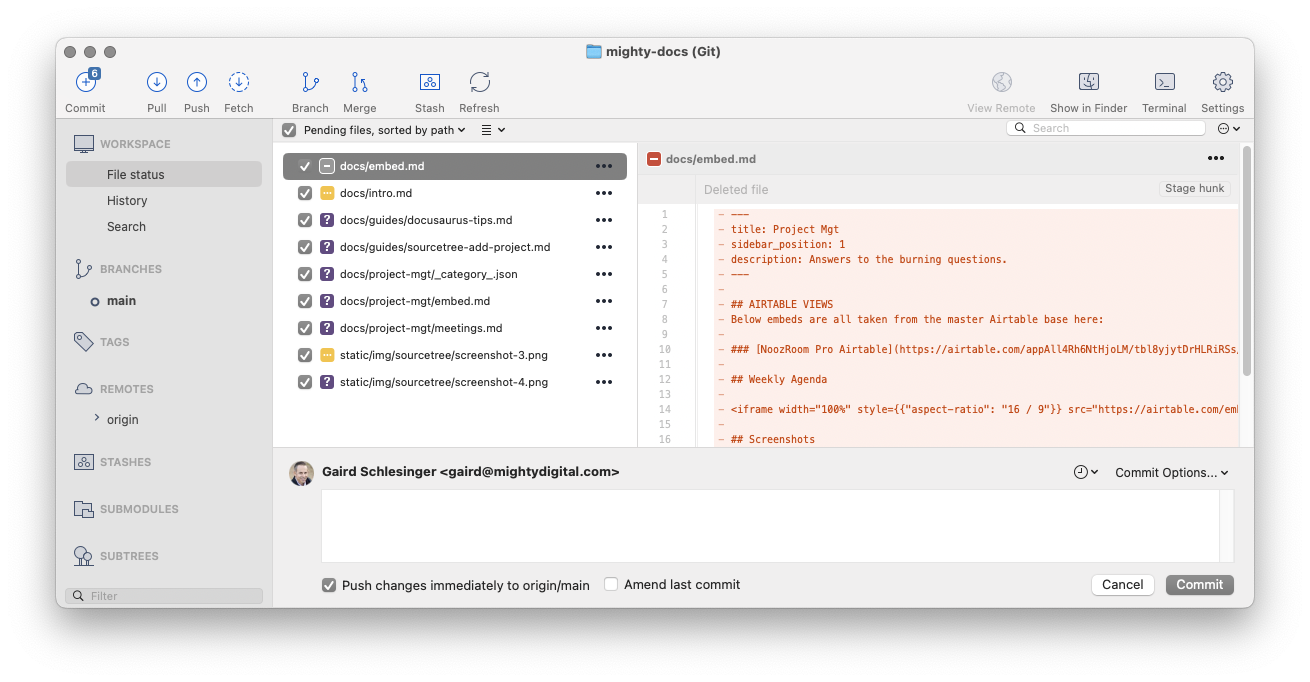Switch to the History view
Viewport: 1310px width, 682px height.
click(x=127, y=200)
